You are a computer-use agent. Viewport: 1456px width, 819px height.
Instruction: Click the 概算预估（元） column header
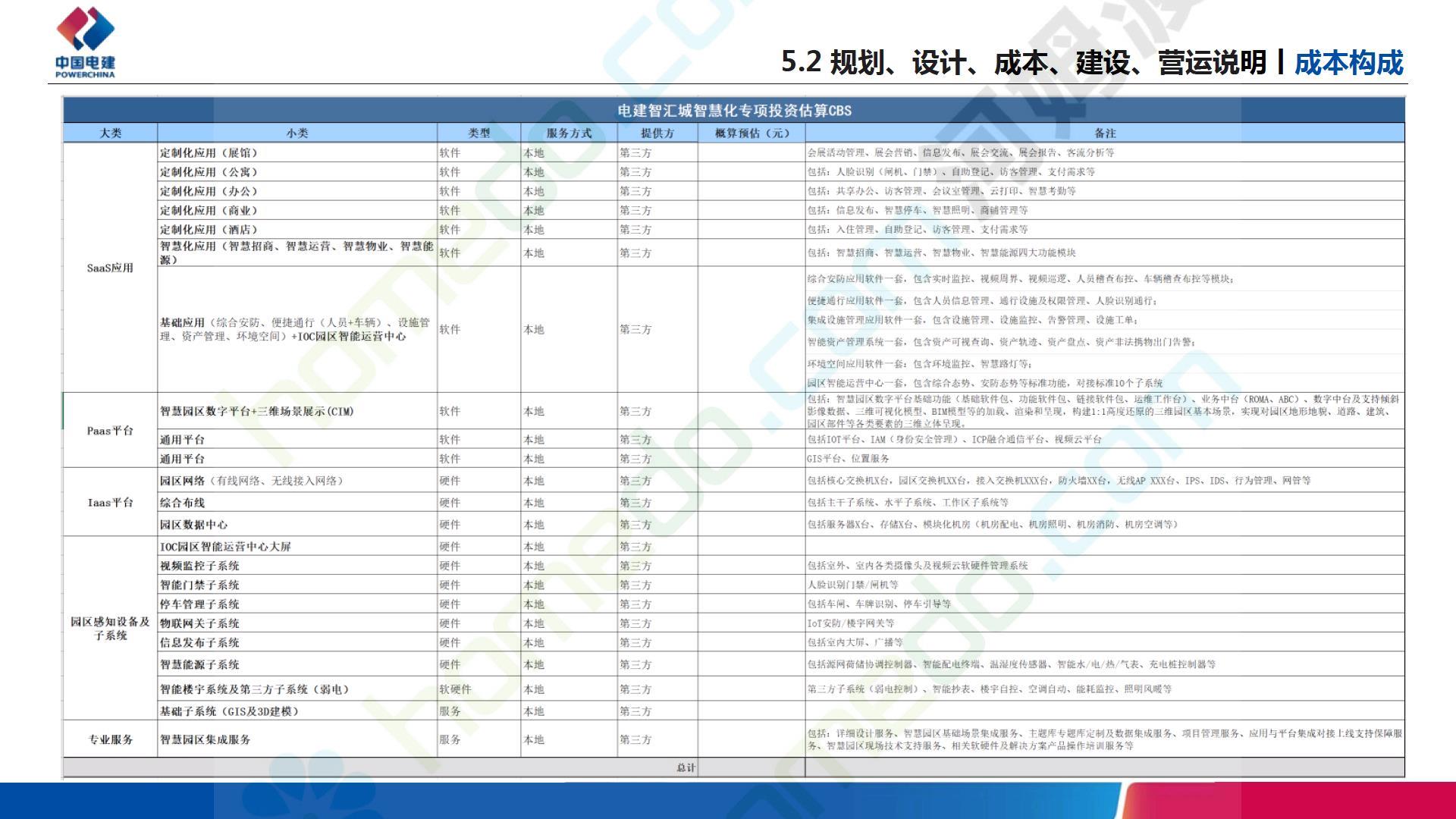[752, 133]
